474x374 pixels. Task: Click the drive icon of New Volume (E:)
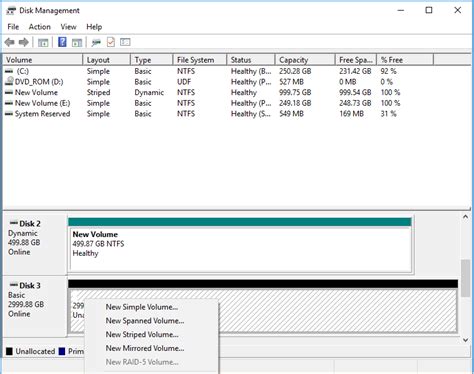coord(9,103)
